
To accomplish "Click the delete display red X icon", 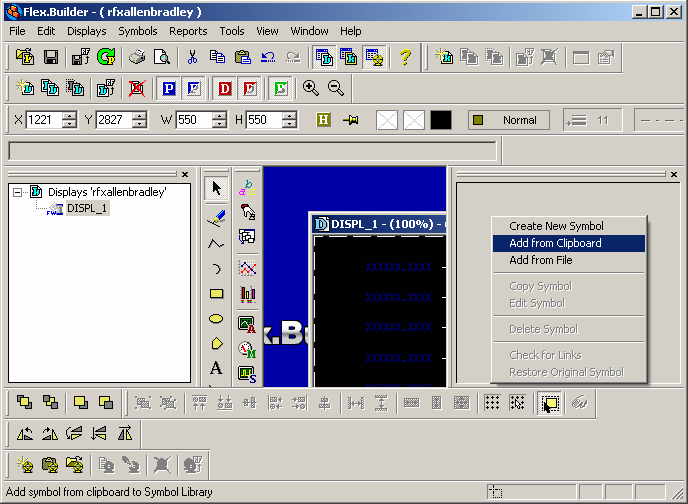I will [137, 88].
